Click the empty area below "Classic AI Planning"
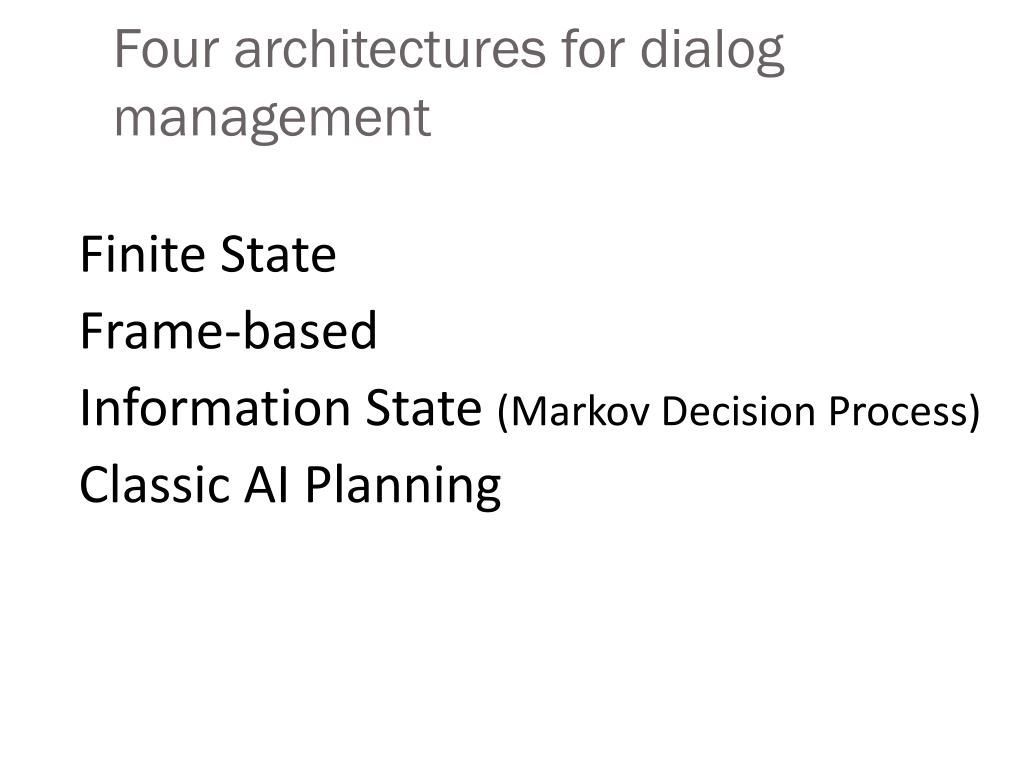 click(x=512, y=627)
